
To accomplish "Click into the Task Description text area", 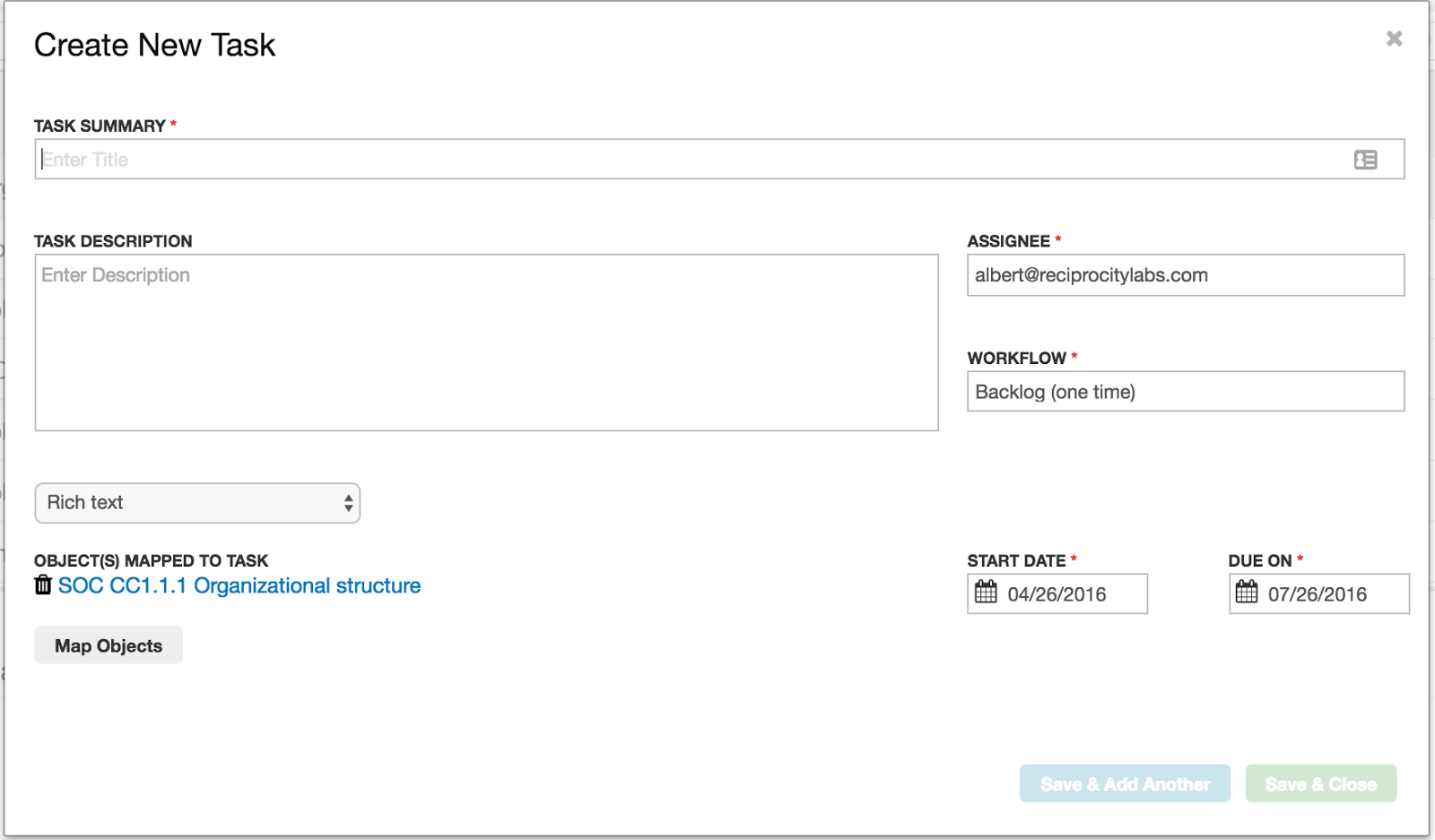I will point(486,342).
